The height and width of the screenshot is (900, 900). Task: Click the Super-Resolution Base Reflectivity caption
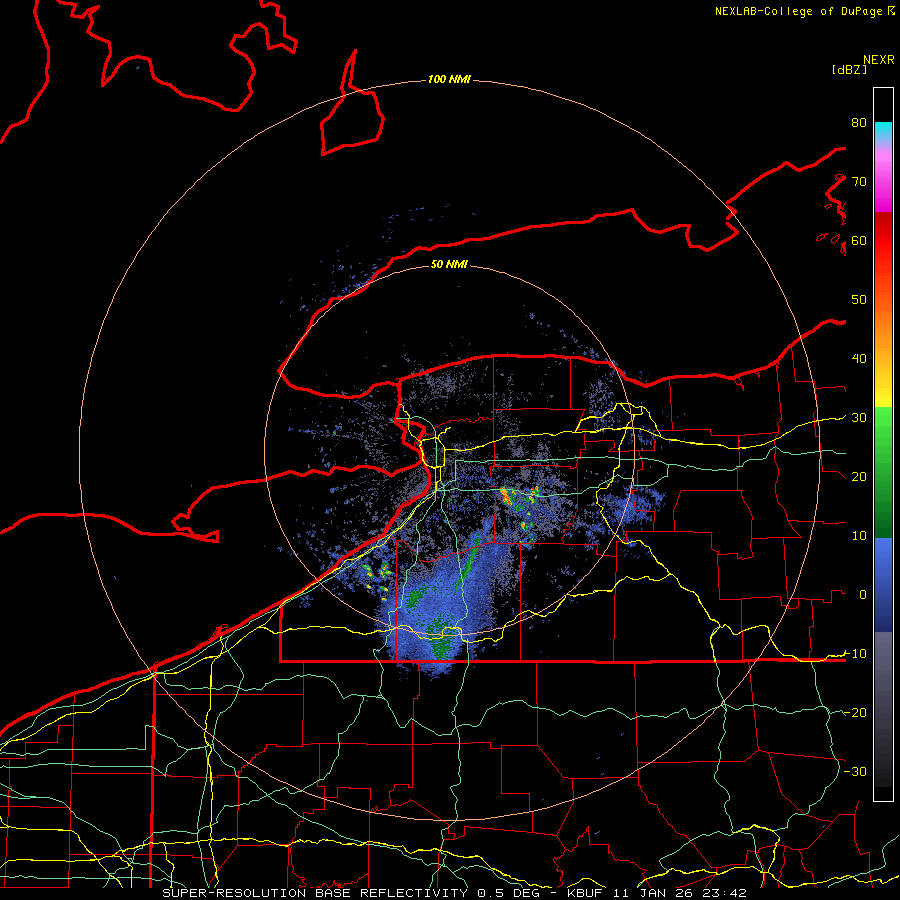[315, 893]
